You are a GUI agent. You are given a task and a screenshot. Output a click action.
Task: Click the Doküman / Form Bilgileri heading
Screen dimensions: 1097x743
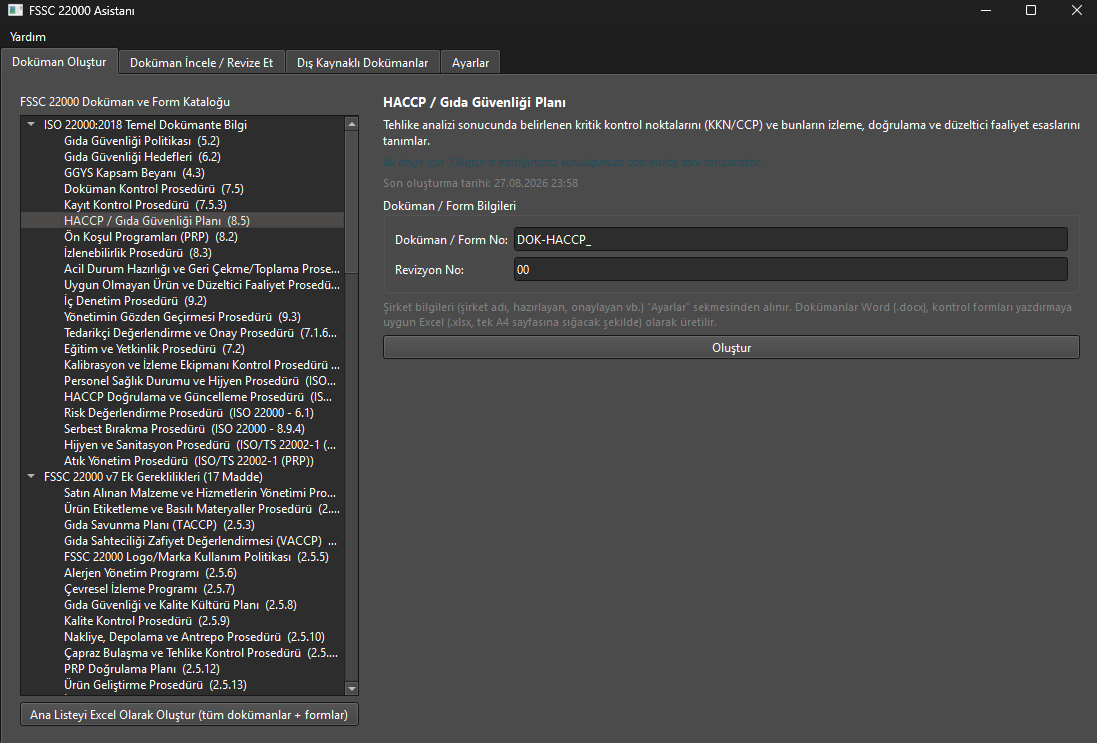point(449,206)
